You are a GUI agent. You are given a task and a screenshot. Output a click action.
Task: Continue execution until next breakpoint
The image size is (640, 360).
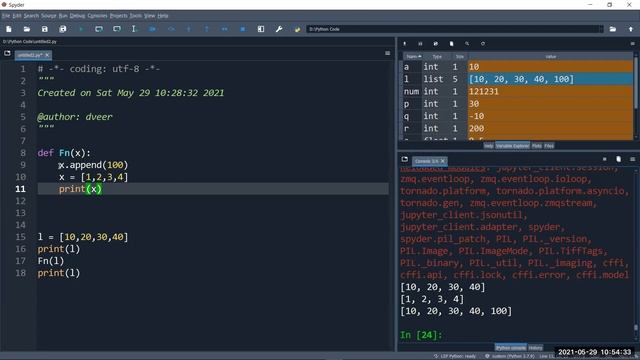pos(224,29)
